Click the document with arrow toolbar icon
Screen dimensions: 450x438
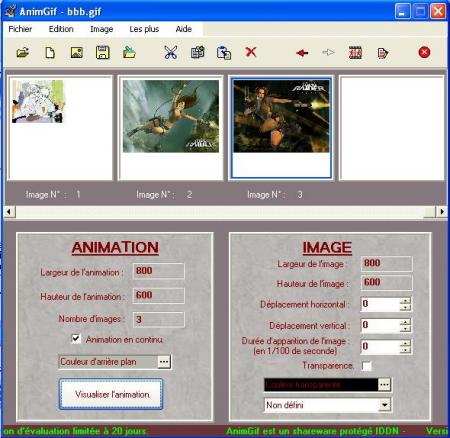click(382, 53)
